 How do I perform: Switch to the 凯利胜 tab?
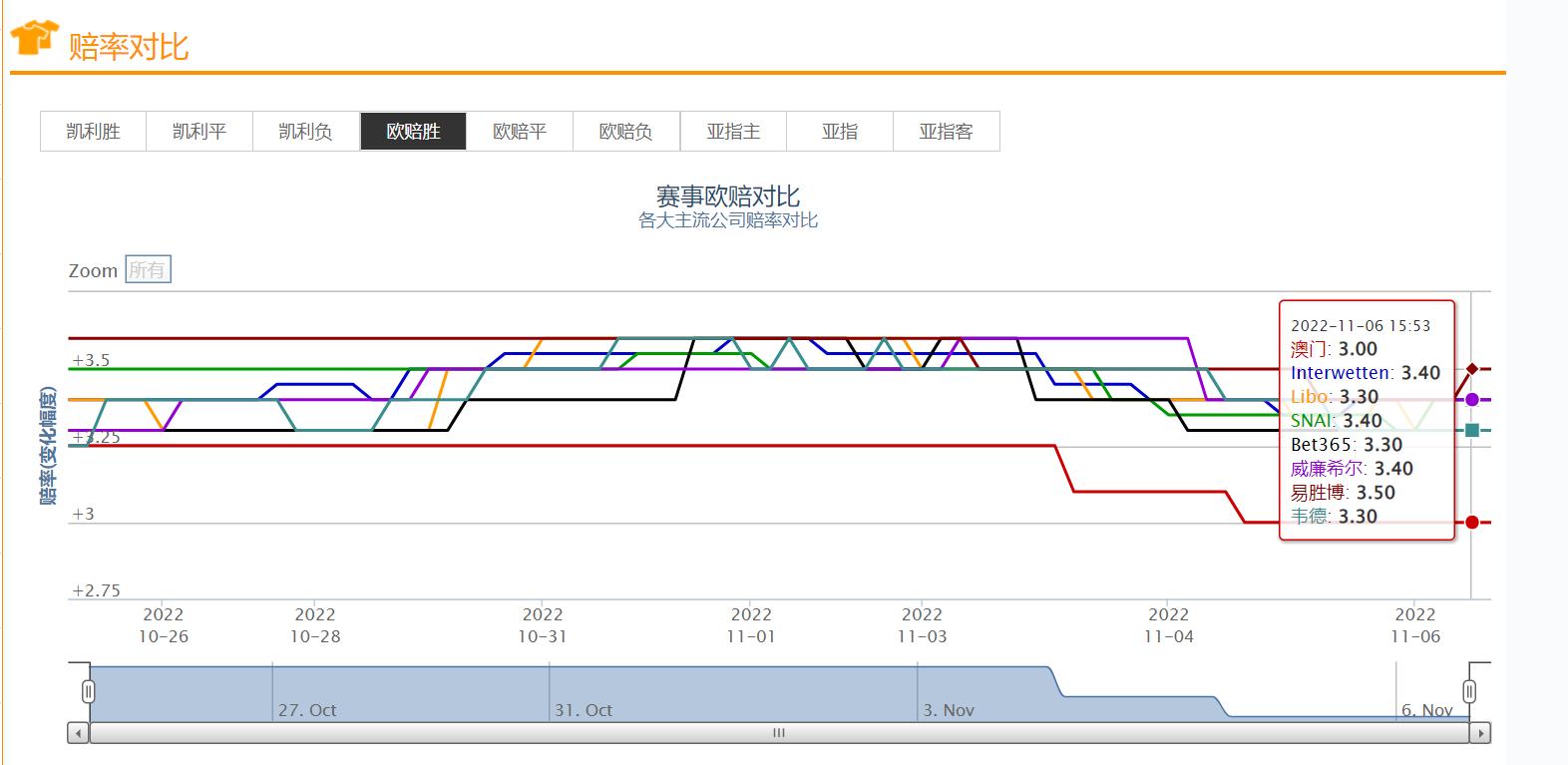click(x=93, y=131)
